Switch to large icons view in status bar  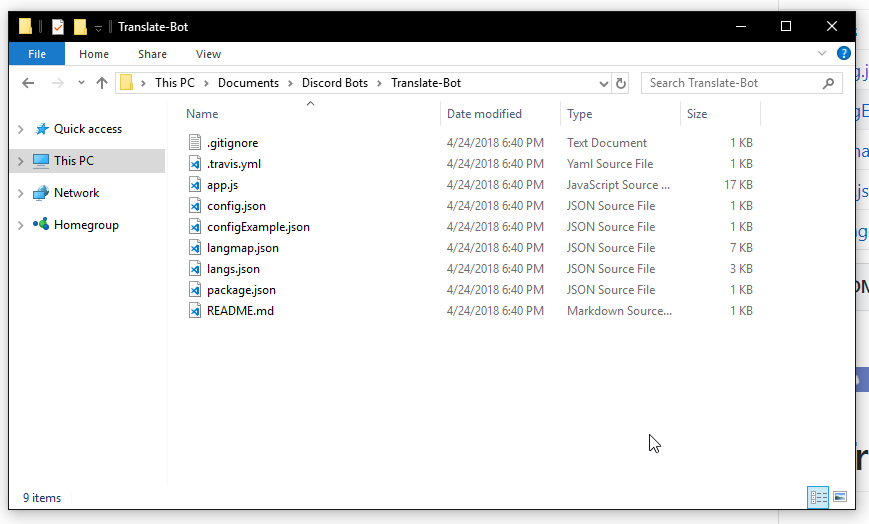click(840, 497)
